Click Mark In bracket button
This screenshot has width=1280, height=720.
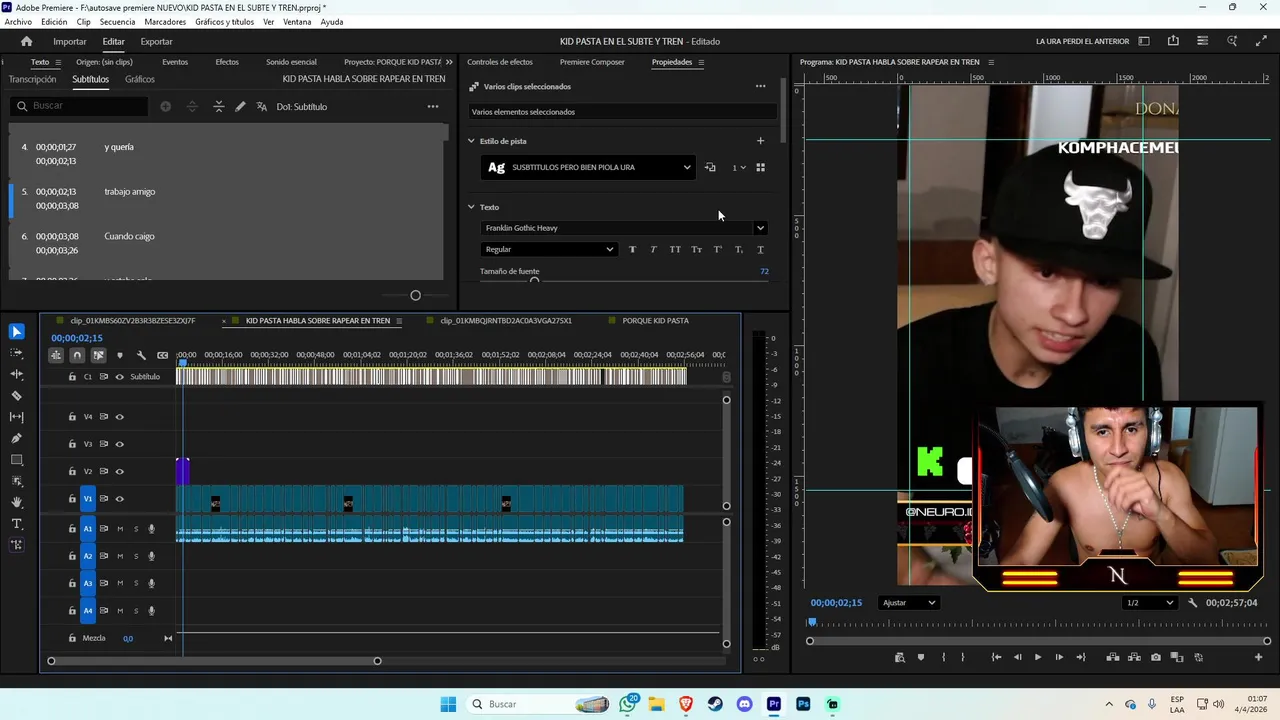[944, 657]
